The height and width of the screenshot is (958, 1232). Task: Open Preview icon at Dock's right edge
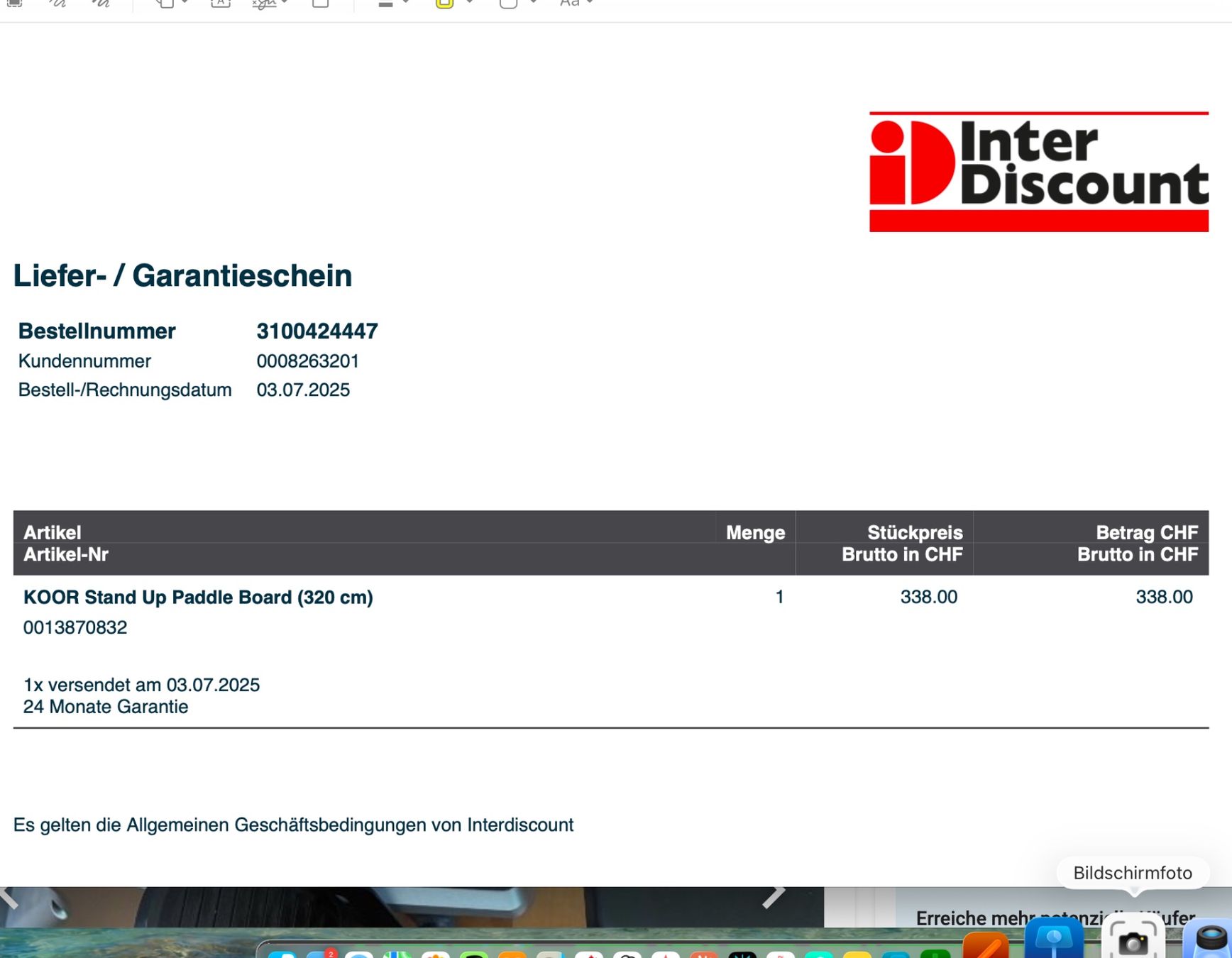tap(1209, 938)
